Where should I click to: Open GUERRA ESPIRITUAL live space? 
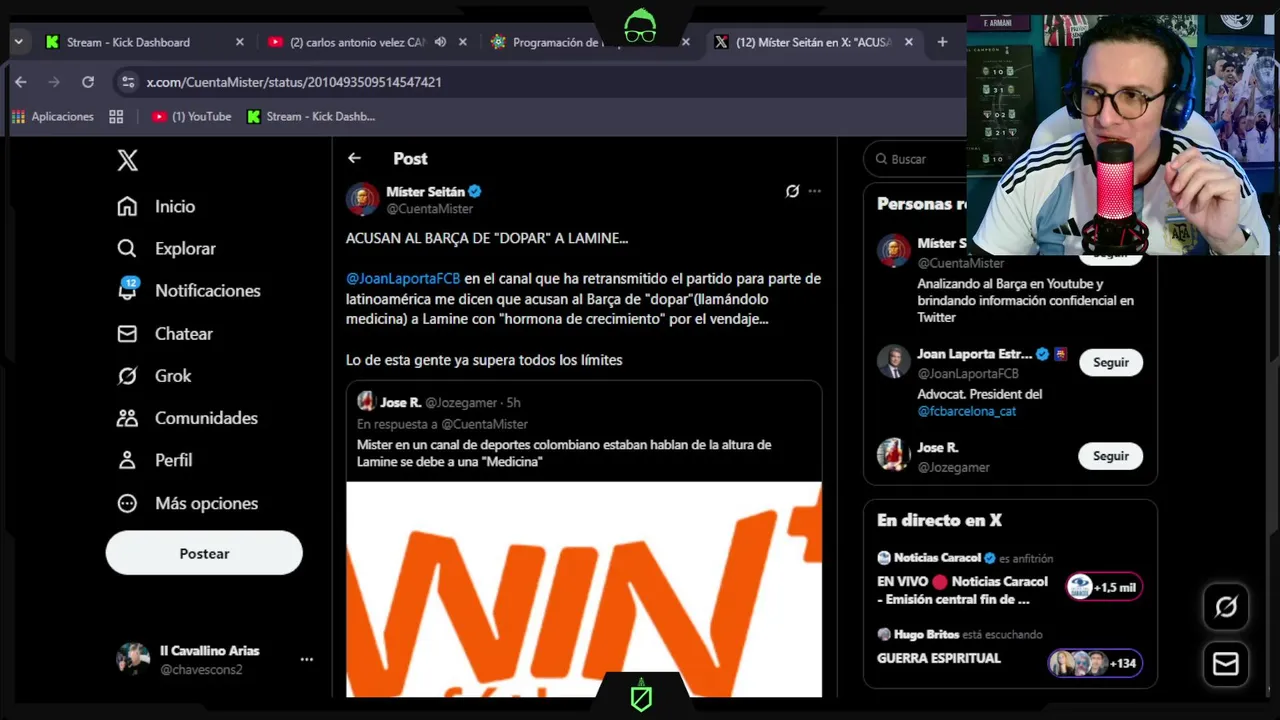(x=939, y=658)
